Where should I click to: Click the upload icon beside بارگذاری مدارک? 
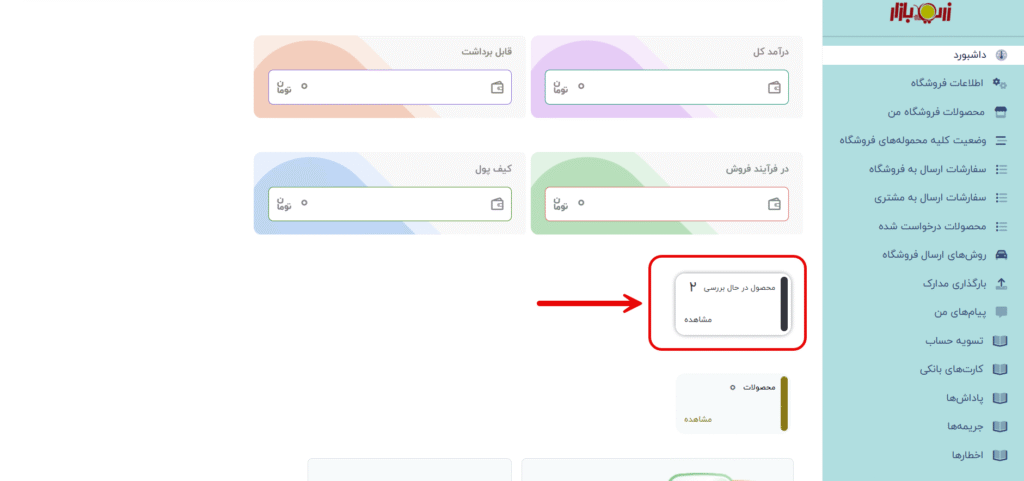1002,284
